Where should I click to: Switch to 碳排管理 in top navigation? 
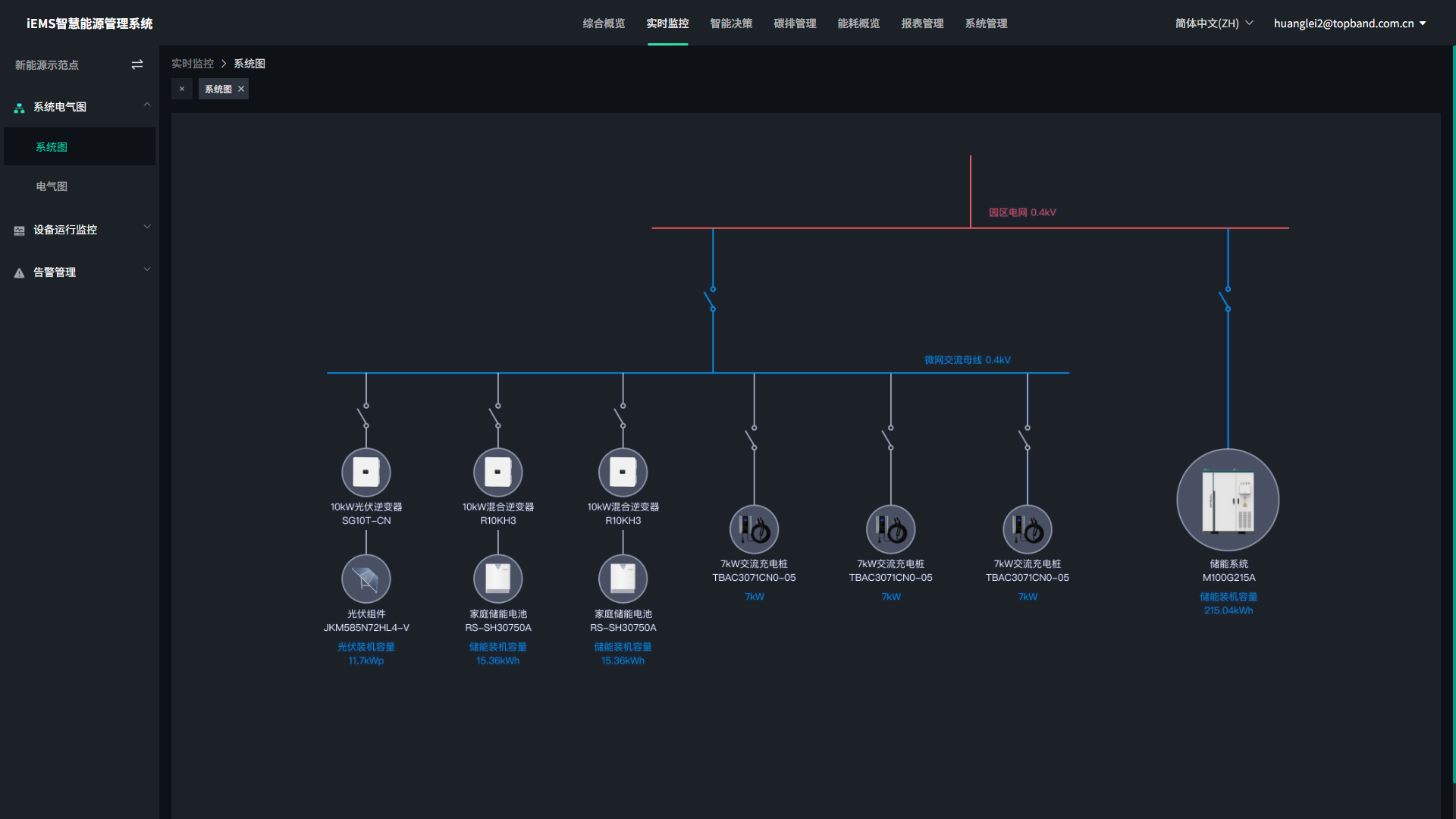pos(795,24)
